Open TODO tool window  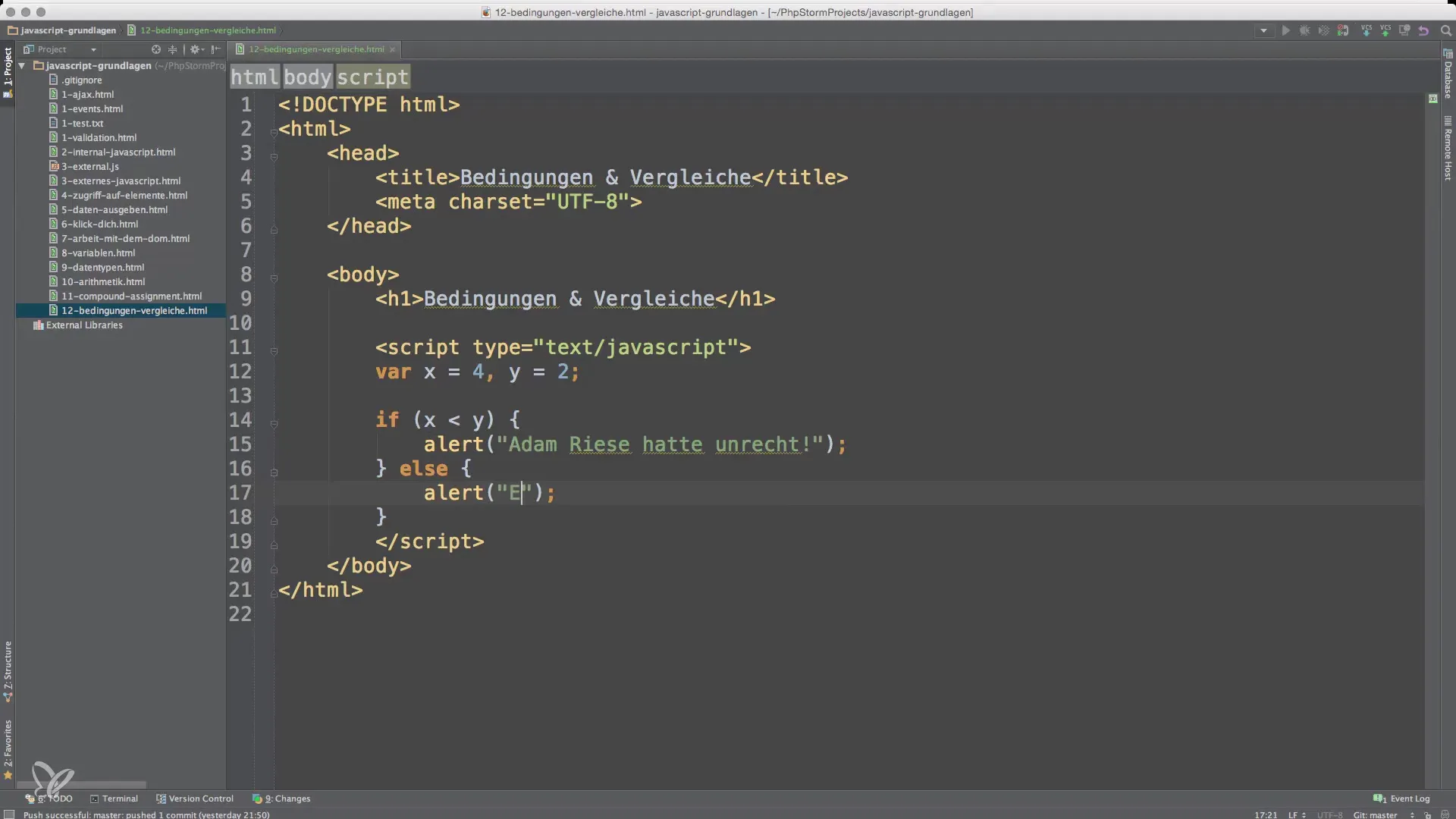click(x=49, y=799)
